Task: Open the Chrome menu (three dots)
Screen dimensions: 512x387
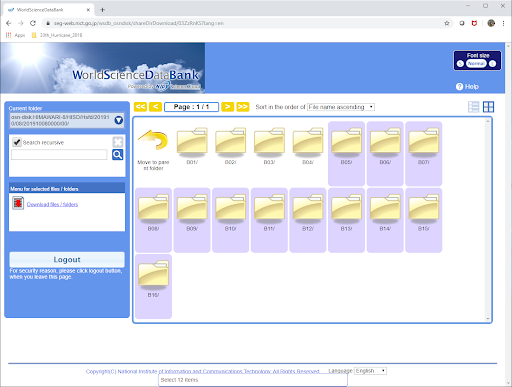Action: (503, 23)
